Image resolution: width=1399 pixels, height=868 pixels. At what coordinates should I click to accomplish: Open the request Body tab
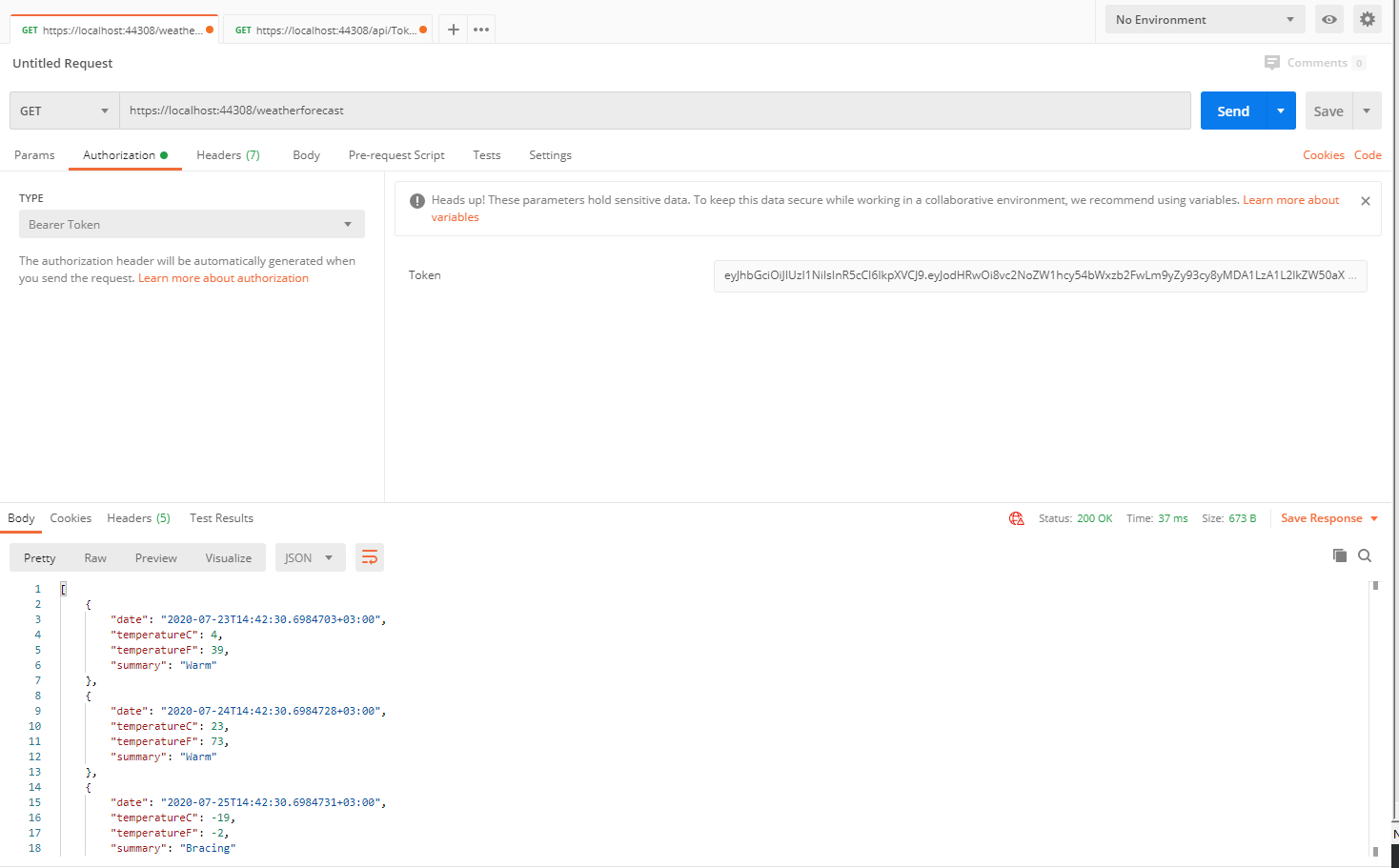tap(306, 155)
